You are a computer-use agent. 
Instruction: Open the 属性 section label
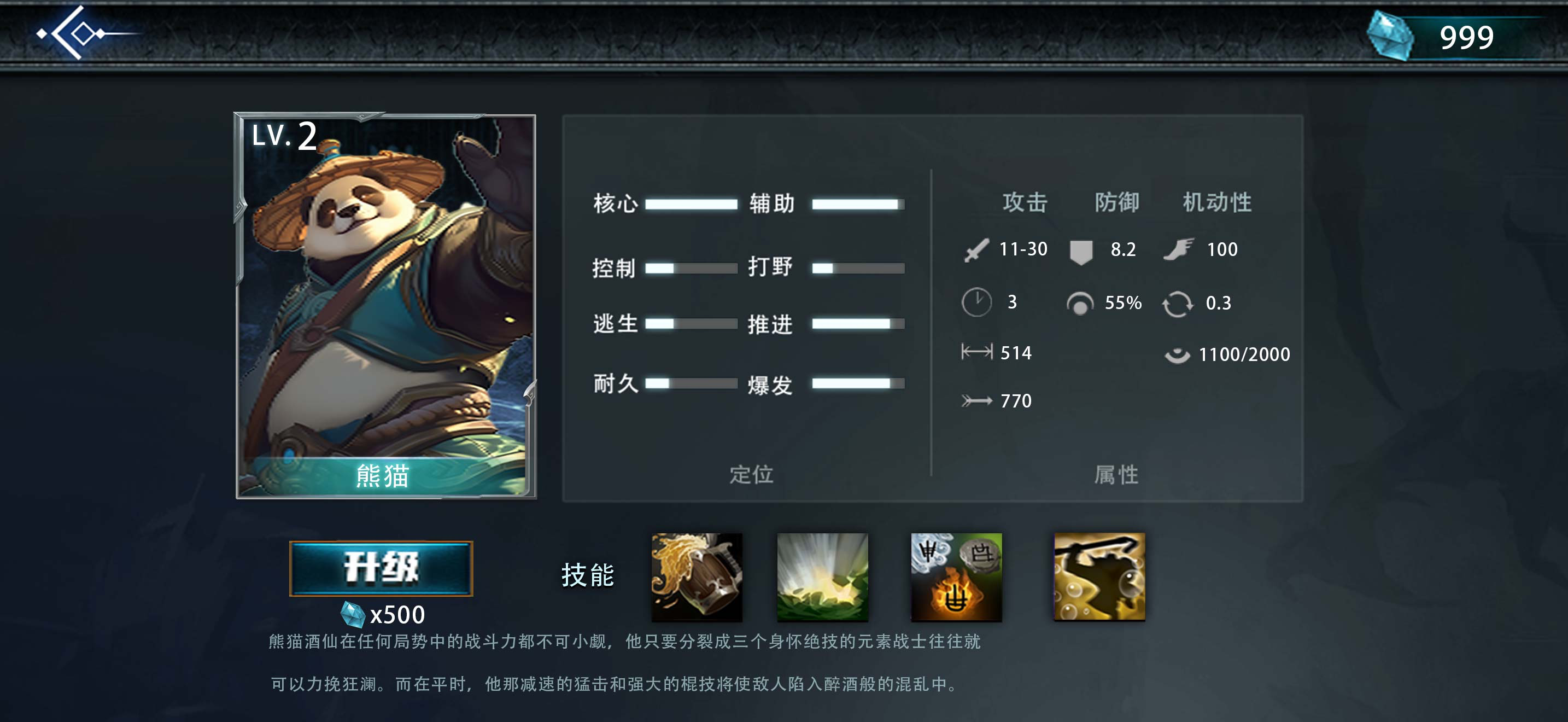pyautogui.click(x=1116, y=475)
